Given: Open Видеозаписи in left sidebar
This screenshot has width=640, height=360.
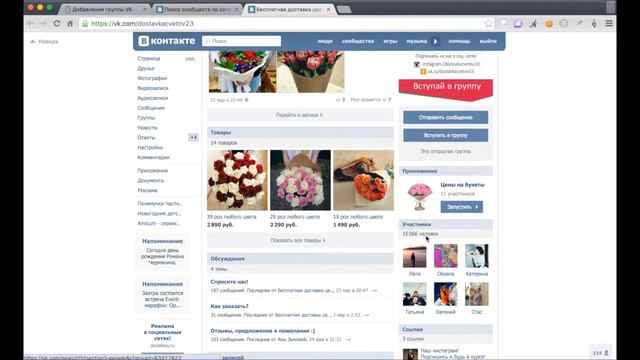Looking at the screenshot, I should 153,88.
